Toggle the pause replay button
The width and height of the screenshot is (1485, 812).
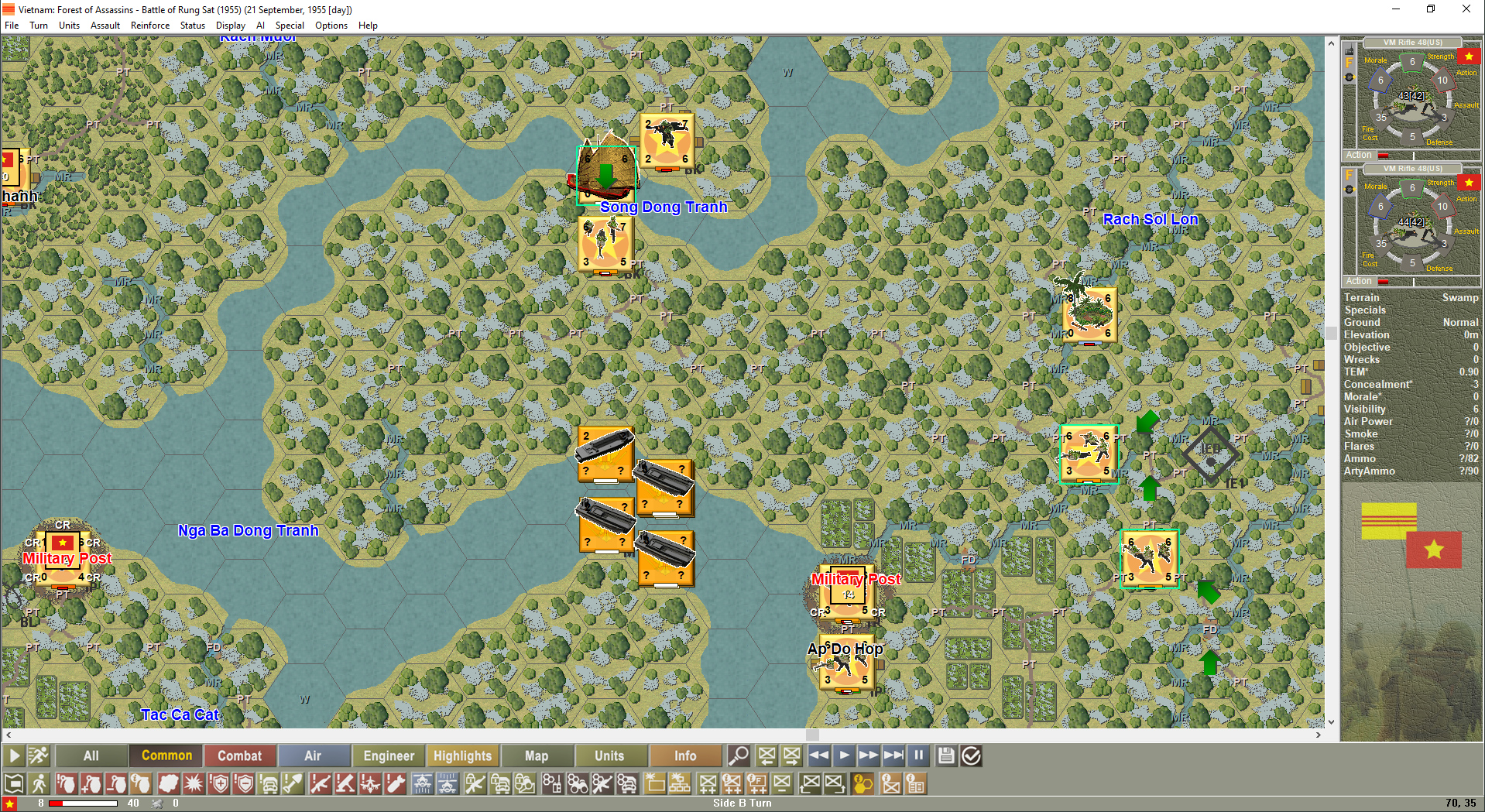918,755
